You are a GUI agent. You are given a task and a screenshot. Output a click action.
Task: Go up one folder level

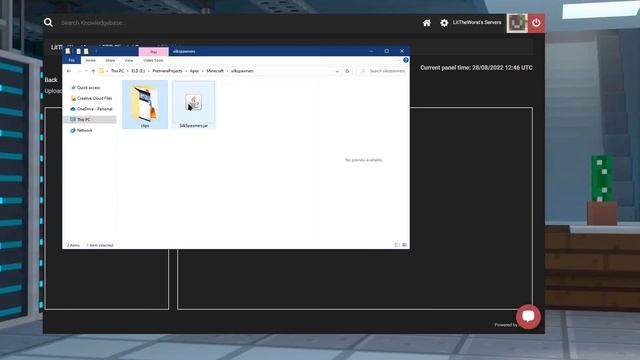click(x=93, y=71)
